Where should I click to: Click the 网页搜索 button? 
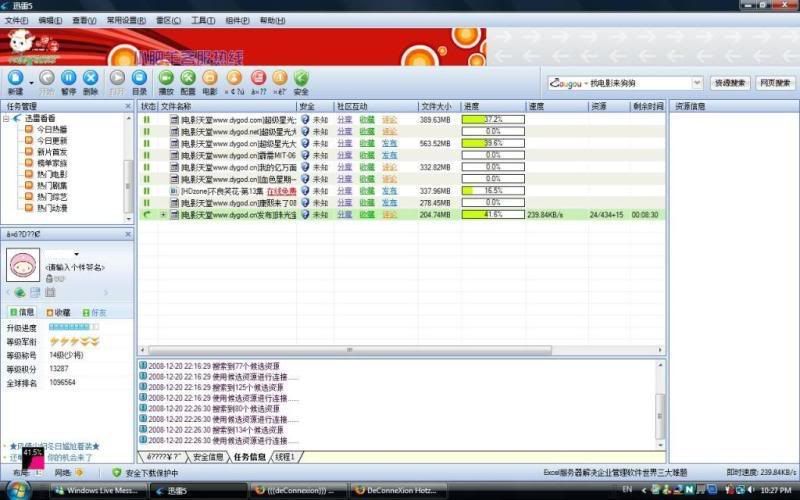[775, 83]
